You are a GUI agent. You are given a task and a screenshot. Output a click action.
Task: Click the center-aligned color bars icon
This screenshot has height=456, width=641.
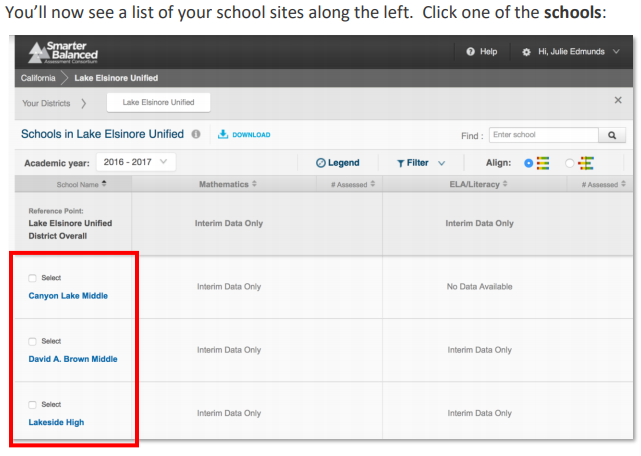(x=586, y=163)
